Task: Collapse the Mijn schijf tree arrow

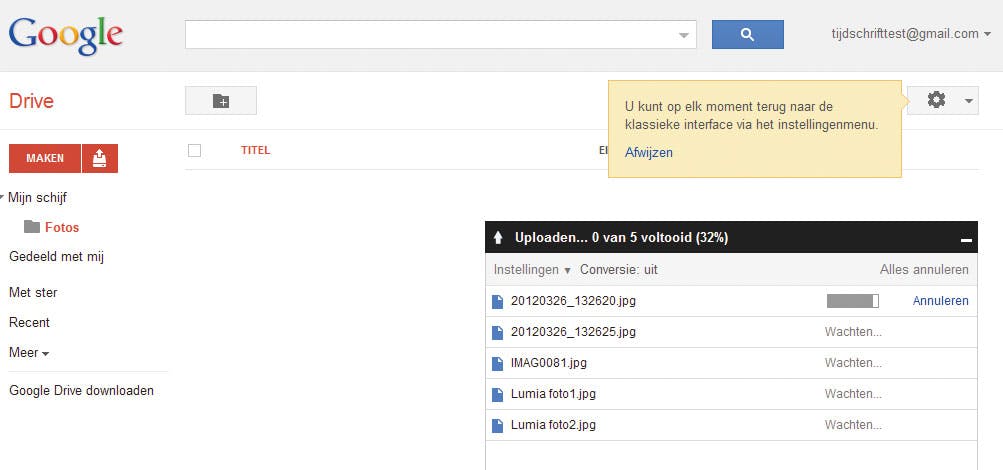Action: 3,198
